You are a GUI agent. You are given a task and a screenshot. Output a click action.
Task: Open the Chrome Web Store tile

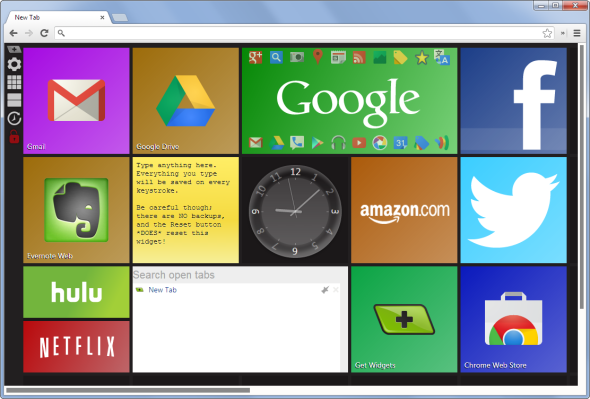point(514,319)
